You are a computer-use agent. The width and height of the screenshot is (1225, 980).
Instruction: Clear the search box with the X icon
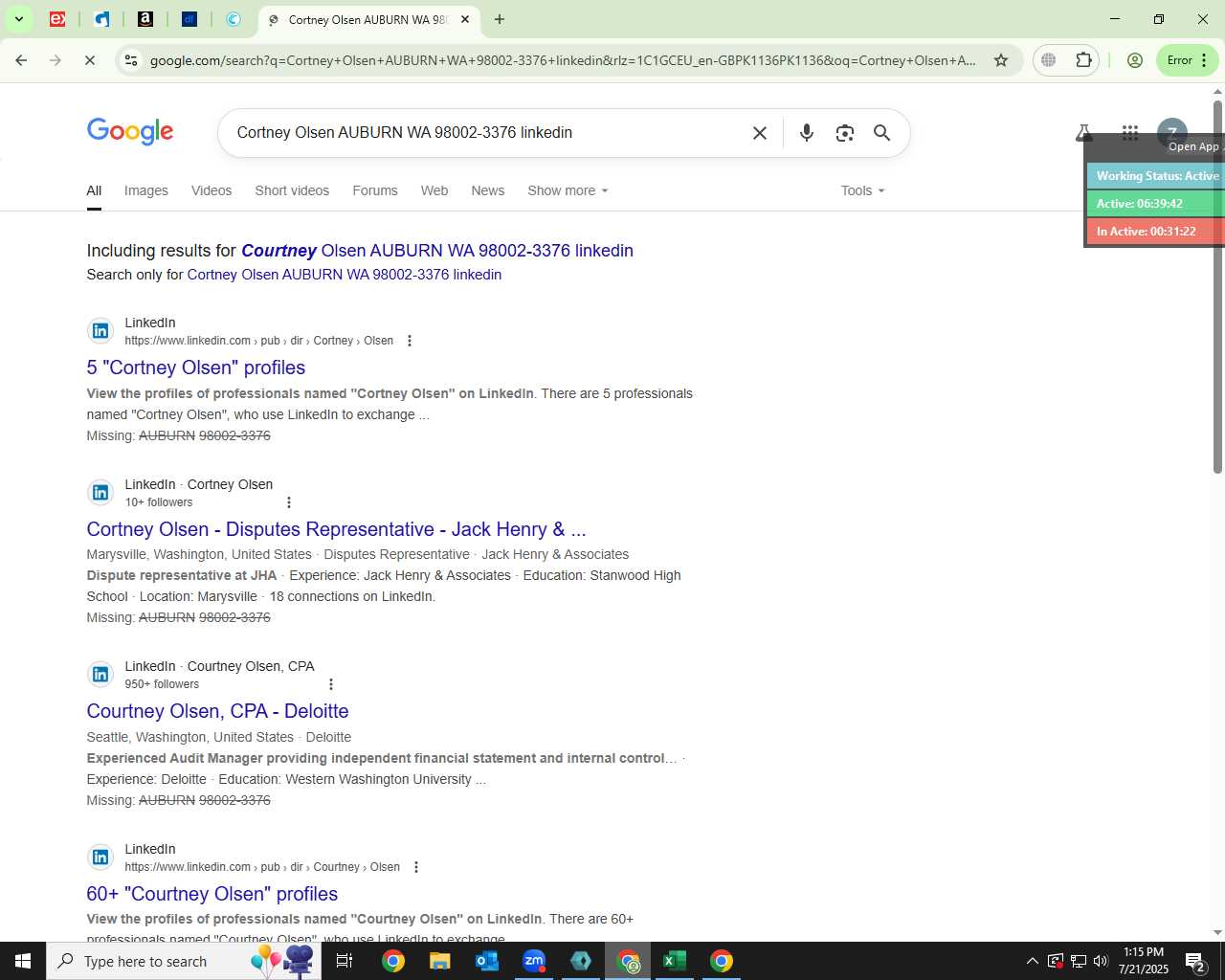[x=760, y=133]
